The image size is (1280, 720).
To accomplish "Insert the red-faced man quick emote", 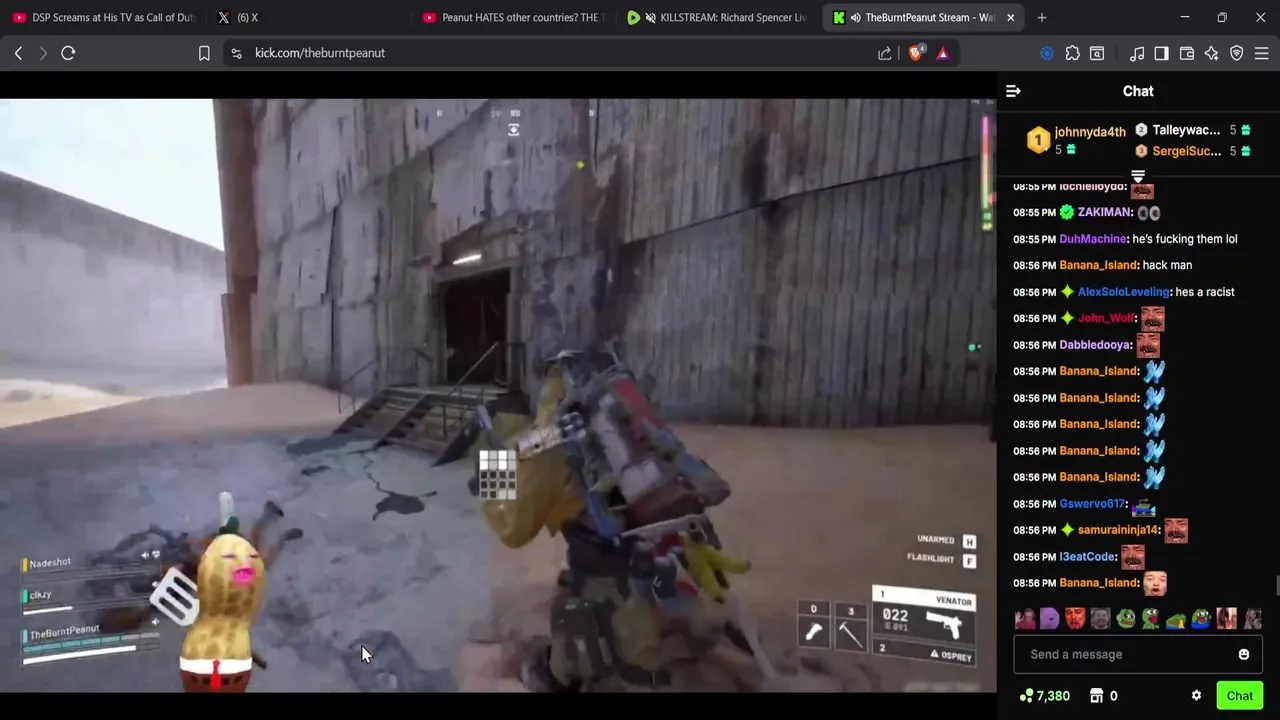I will 1075,619.
